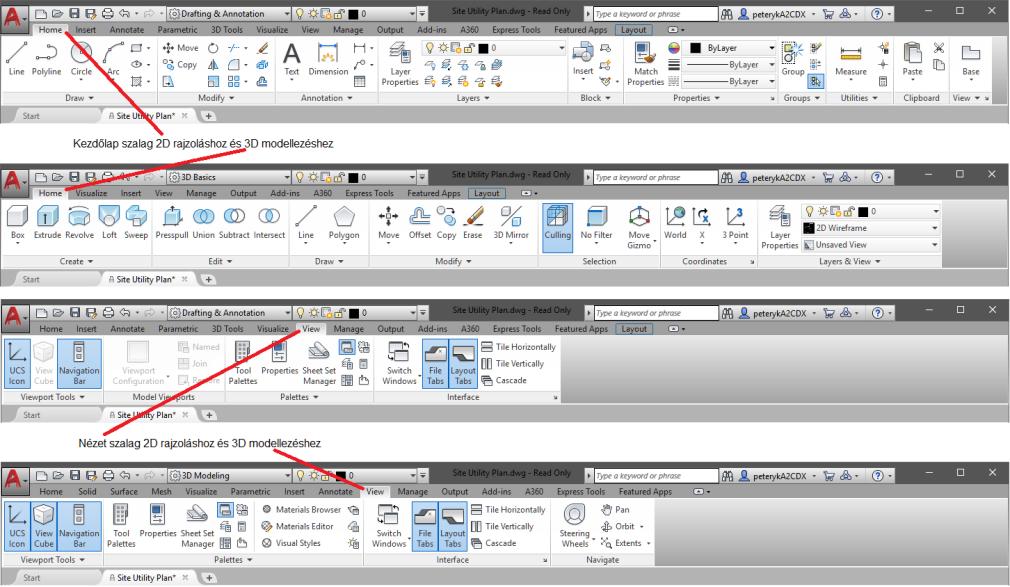Image resolution: width=1010 pixels, height=587 pixels.
Task: Open the Materials Browser
Action: pos(301,510)
